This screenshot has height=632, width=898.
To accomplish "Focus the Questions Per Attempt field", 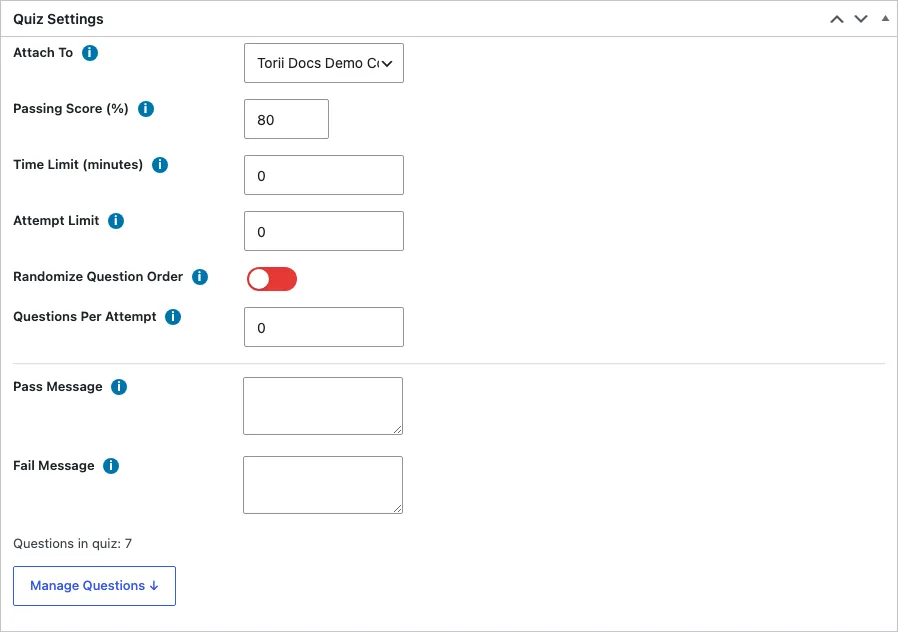I will pyautogui.click(x=324, y=327).
